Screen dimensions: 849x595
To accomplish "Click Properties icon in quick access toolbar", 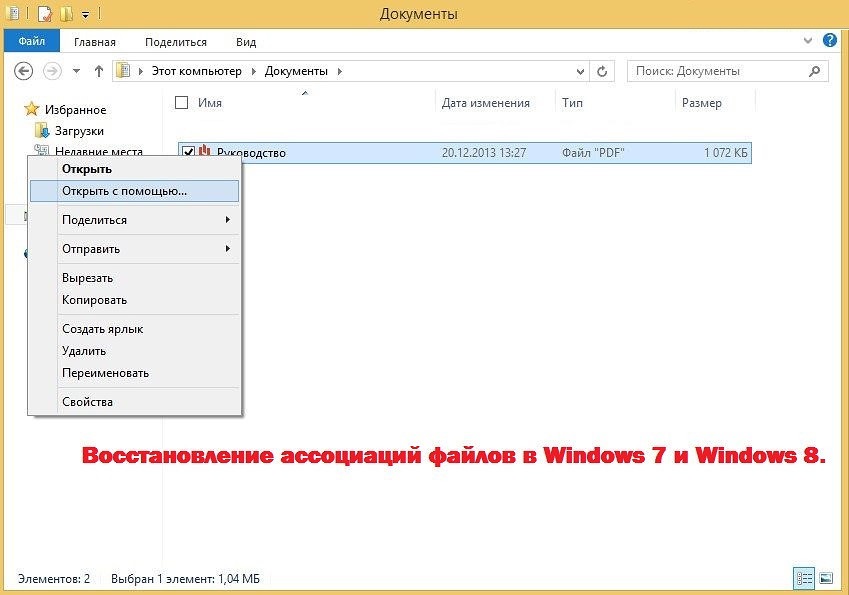I will click(45, 13).
